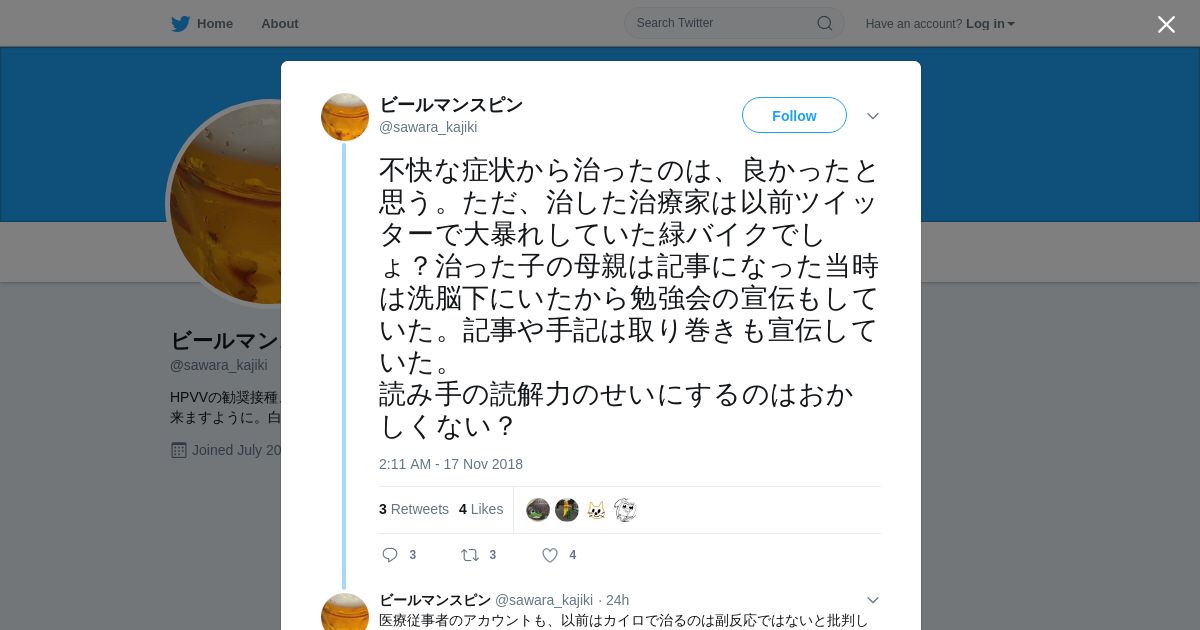1200x630 pixels.
Task: Click the reply speech bubble icon
Action: tap(390, 555)
